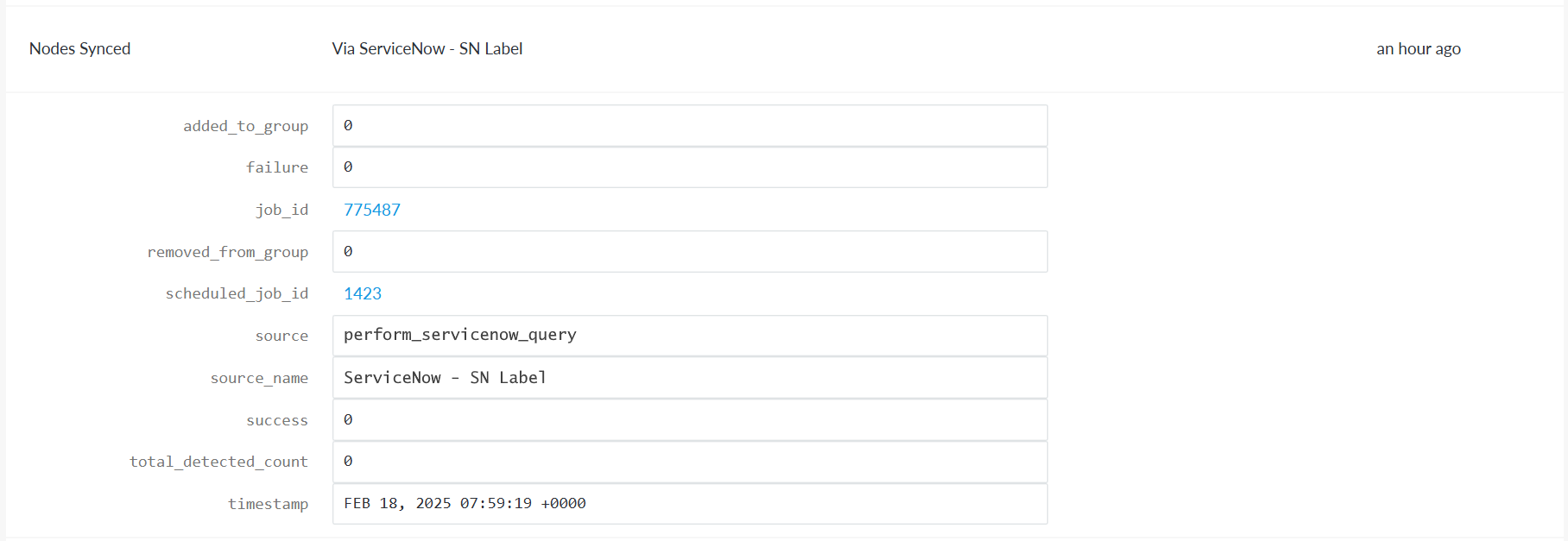Click the source_name field showing ServiceNow
The image size is (1568, 541).
(689, 378)
